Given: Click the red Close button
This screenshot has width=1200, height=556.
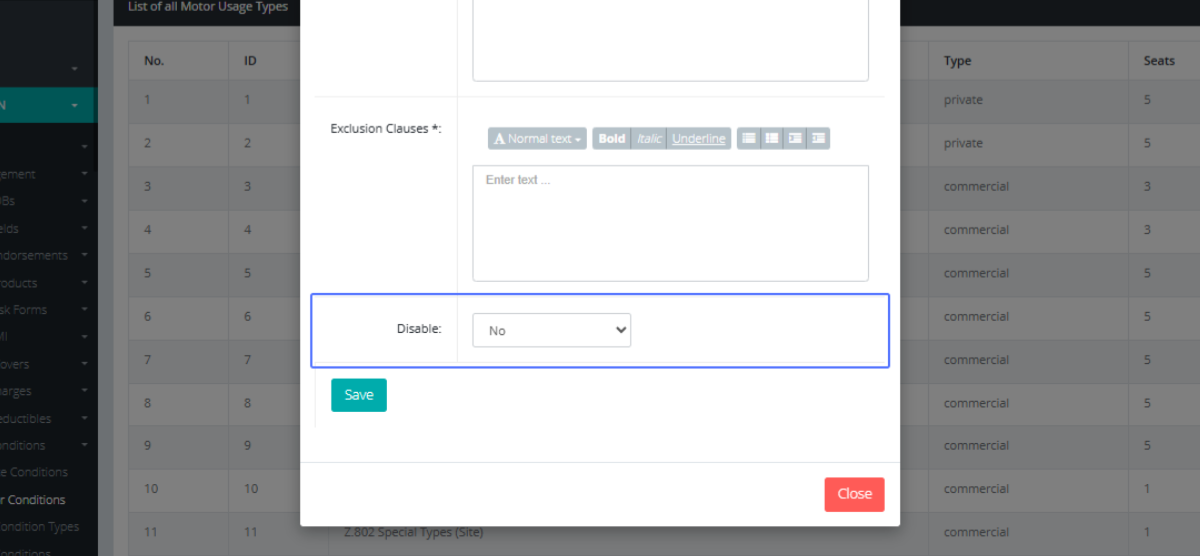Looking at the screenshot, I should click(x=854, y=494).
